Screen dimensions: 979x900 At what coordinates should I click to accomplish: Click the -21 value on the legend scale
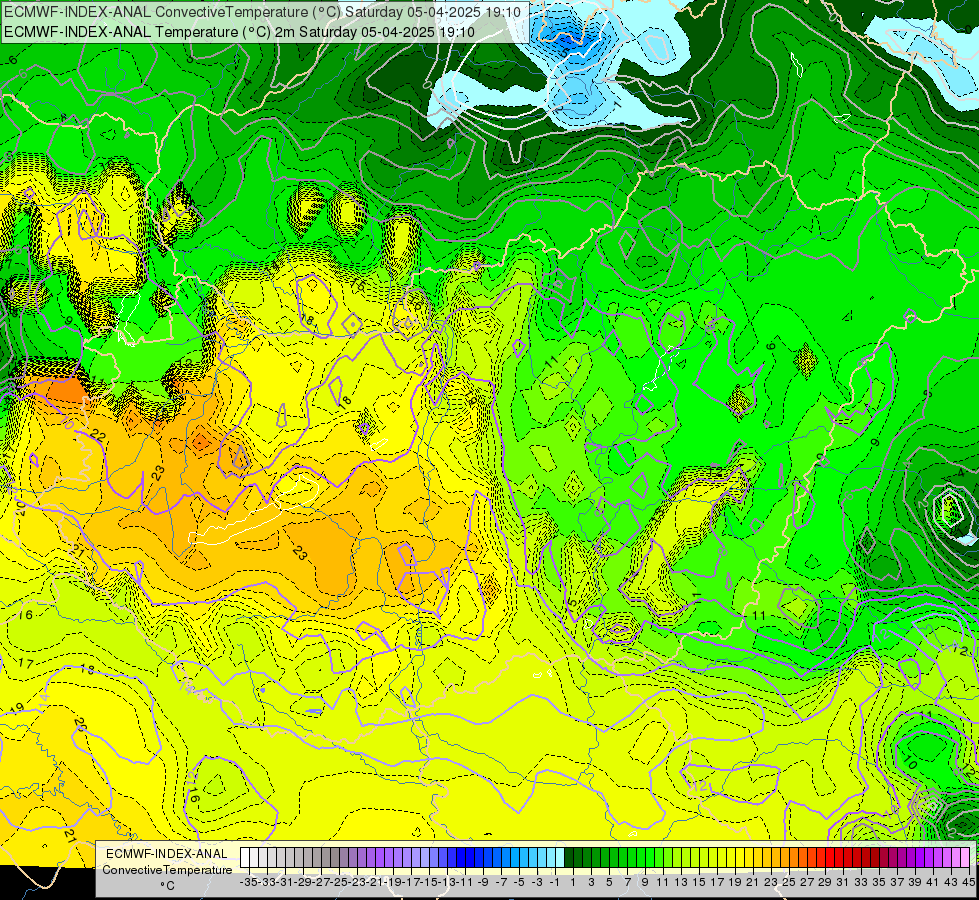[x=376, y=882]
